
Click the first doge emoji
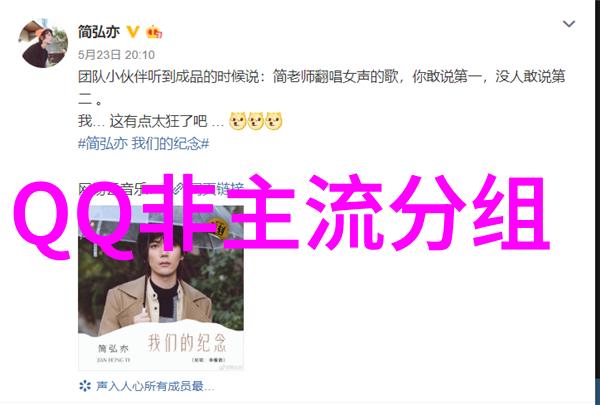click(x=238, y=121)
